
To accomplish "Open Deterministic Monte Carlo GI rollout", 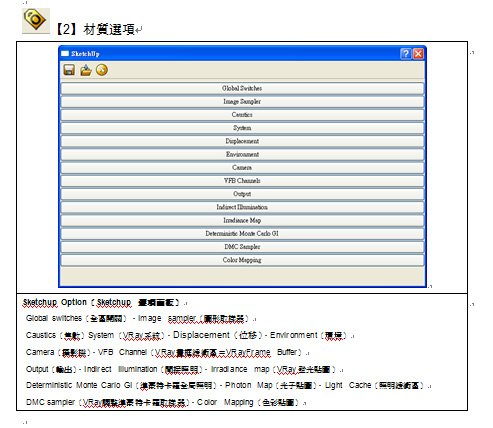I will [242, 234].
